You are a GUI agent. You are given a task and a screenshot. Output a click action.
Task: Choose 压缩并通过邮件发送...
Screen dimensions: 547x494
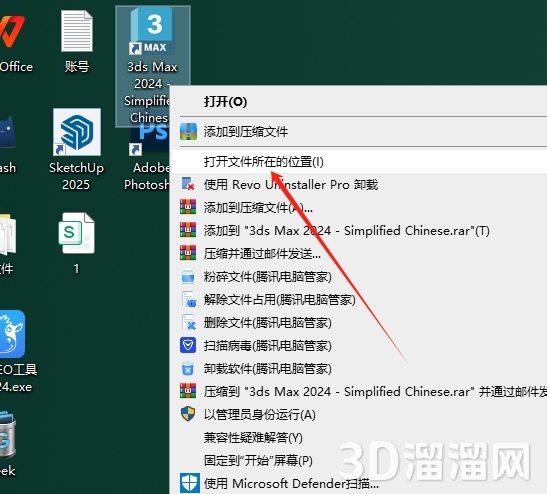point(359,254)
